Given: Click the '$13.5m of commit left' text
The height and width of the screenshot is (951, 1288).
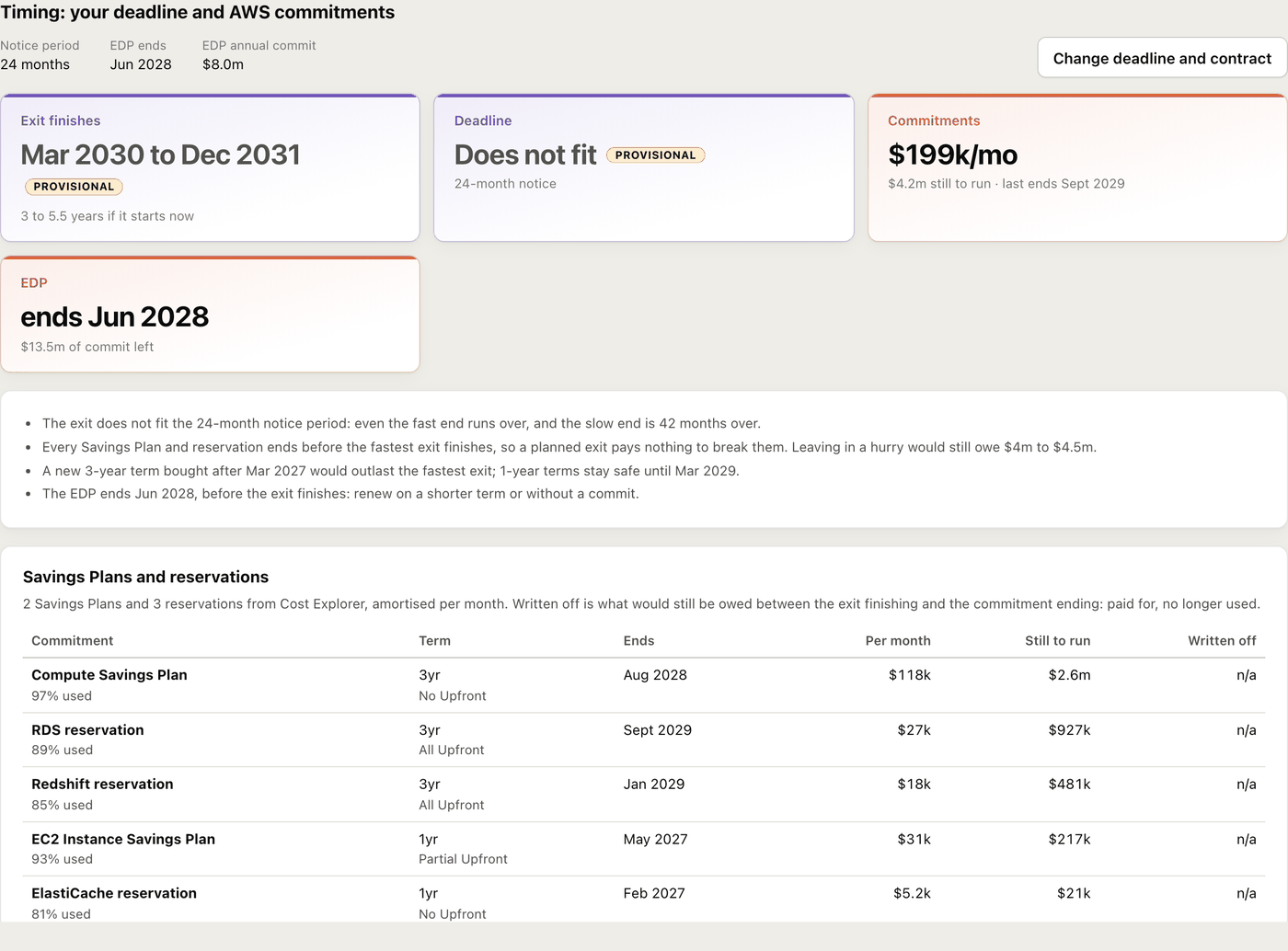Looking at the screenshot, I should [87, 348].
